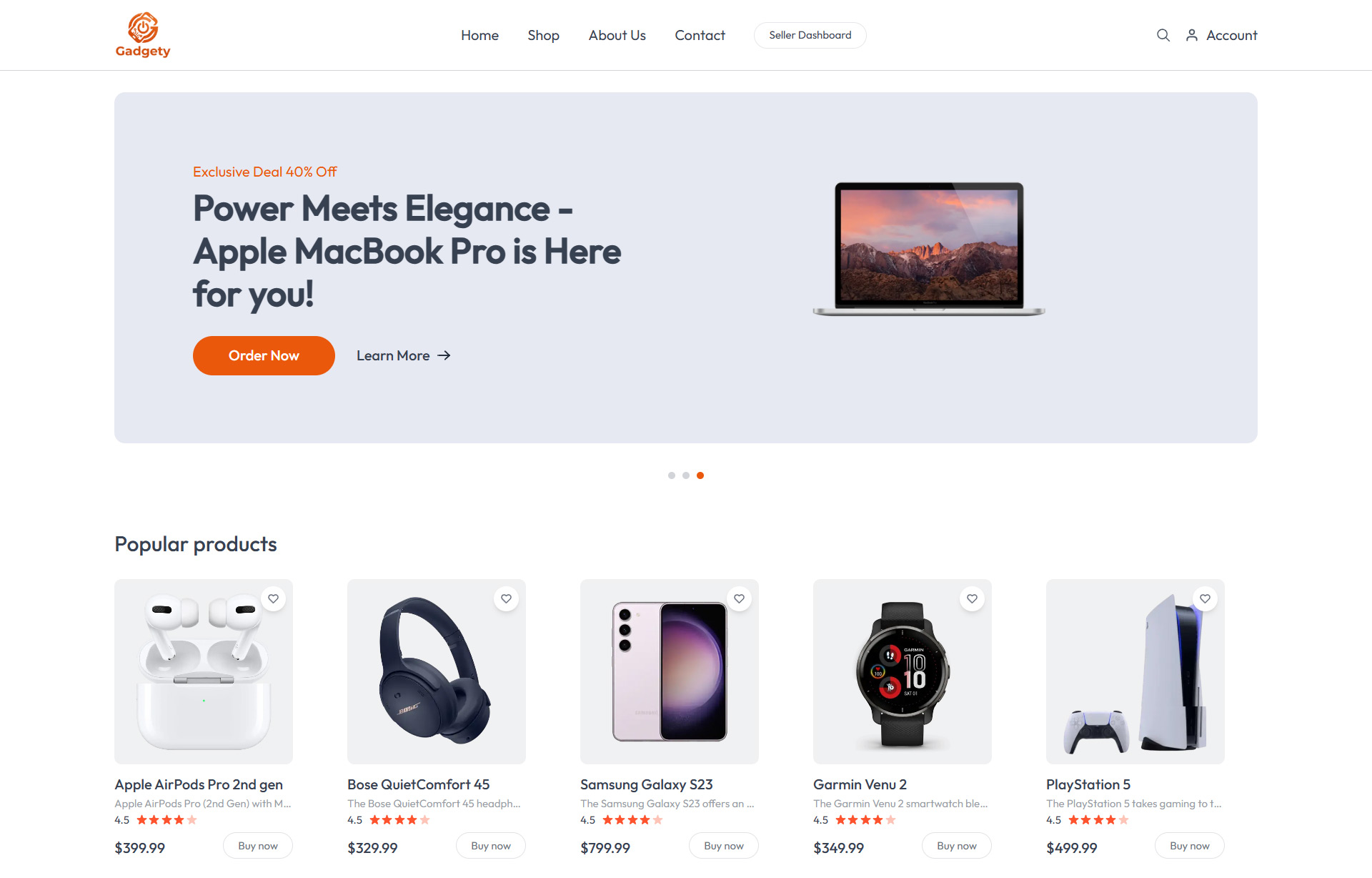This screenshot has width=1372, height=878.
Task: Click the Learn More arrow icon
Action: click(x=444, y=355)
